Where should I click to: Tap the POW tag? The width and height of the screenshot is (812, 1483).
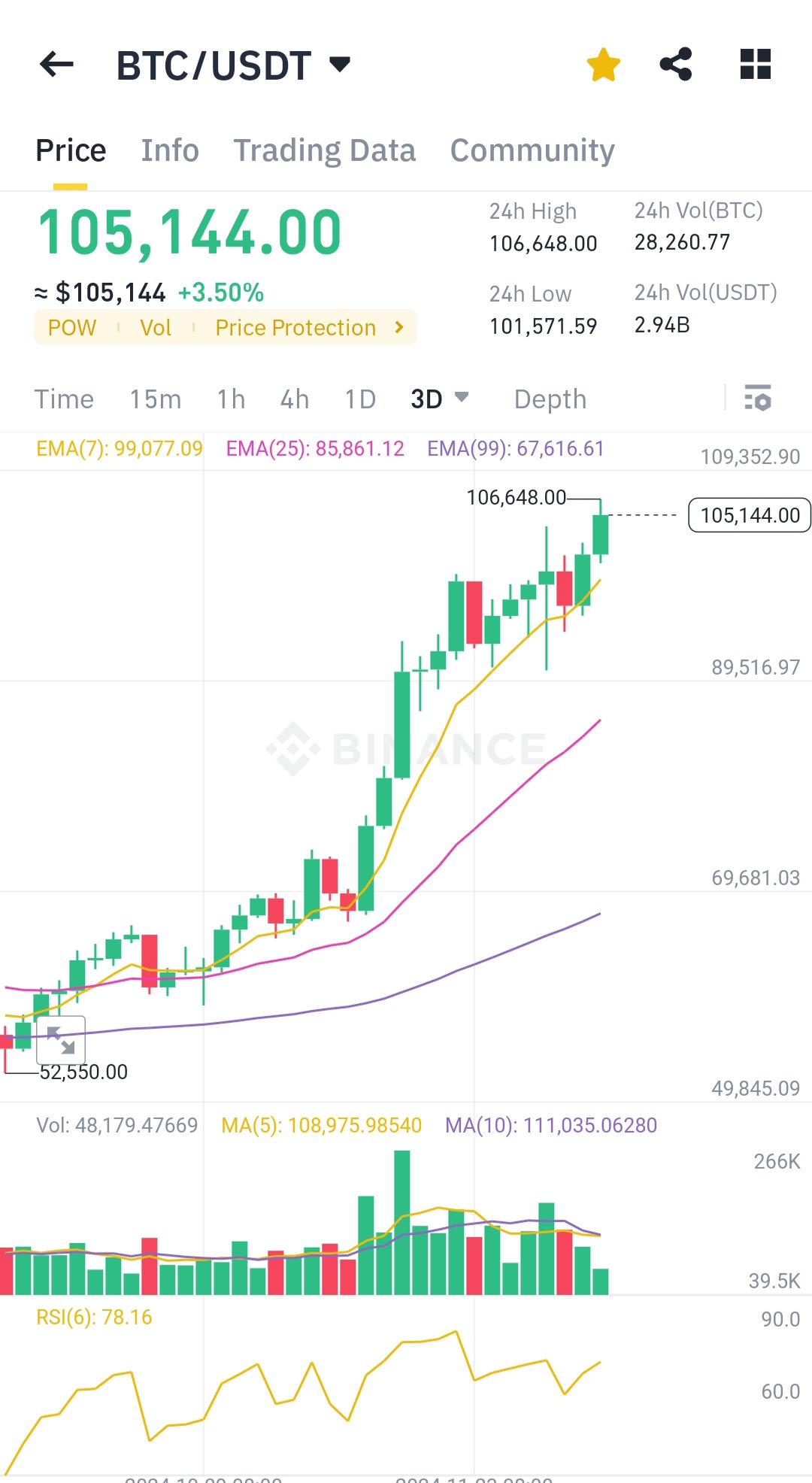click(72, 328)
